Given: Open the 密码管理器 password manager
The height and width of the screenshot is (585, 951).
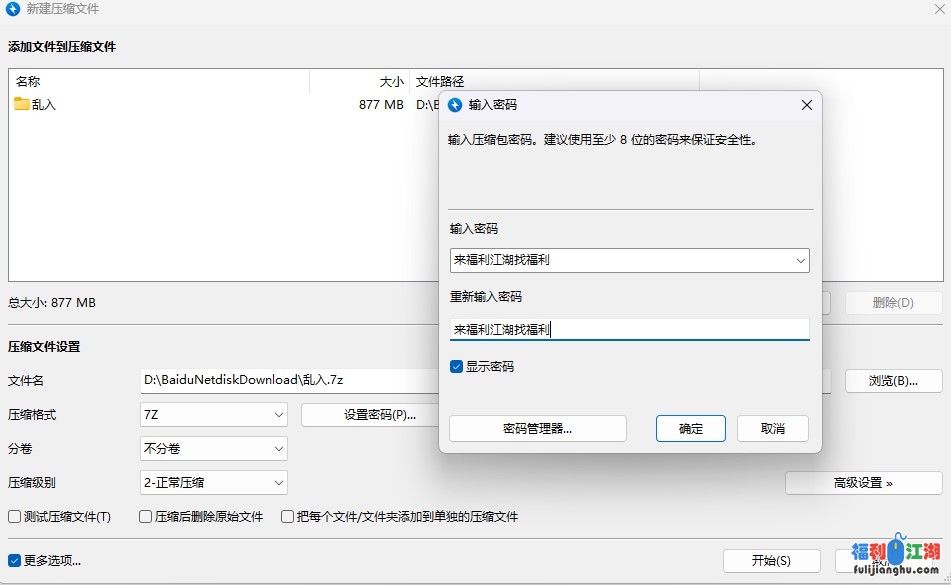Looking at the screenshot, I should coord(538,428).
